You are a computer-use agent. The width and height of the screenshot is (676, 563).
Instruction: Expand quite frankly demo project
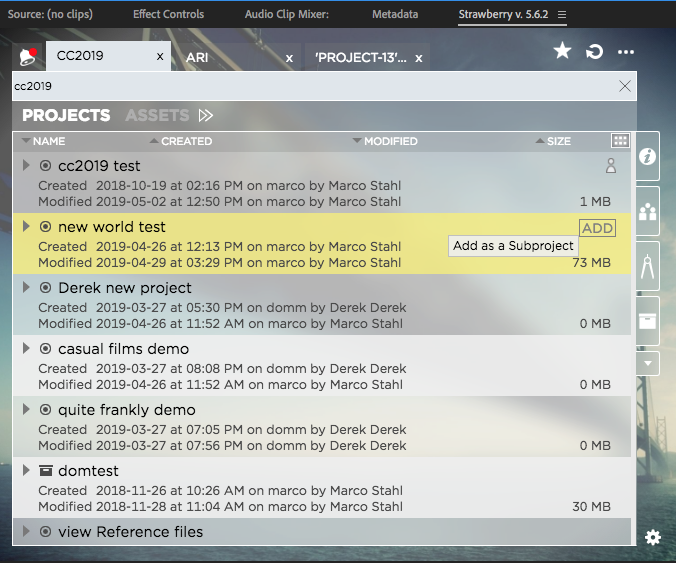[26, 409]
